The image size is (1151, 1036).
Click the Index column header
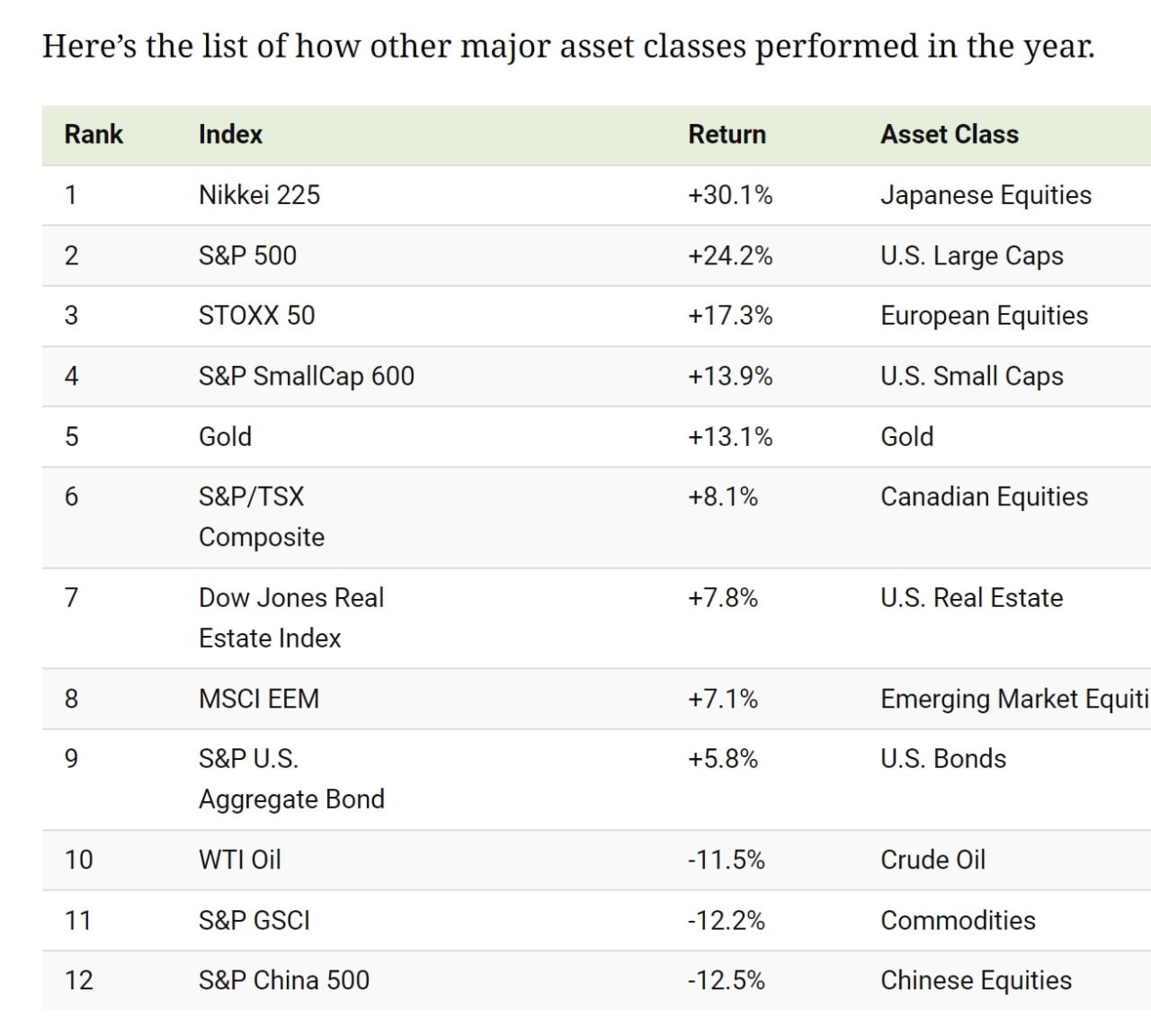(230, 135)
